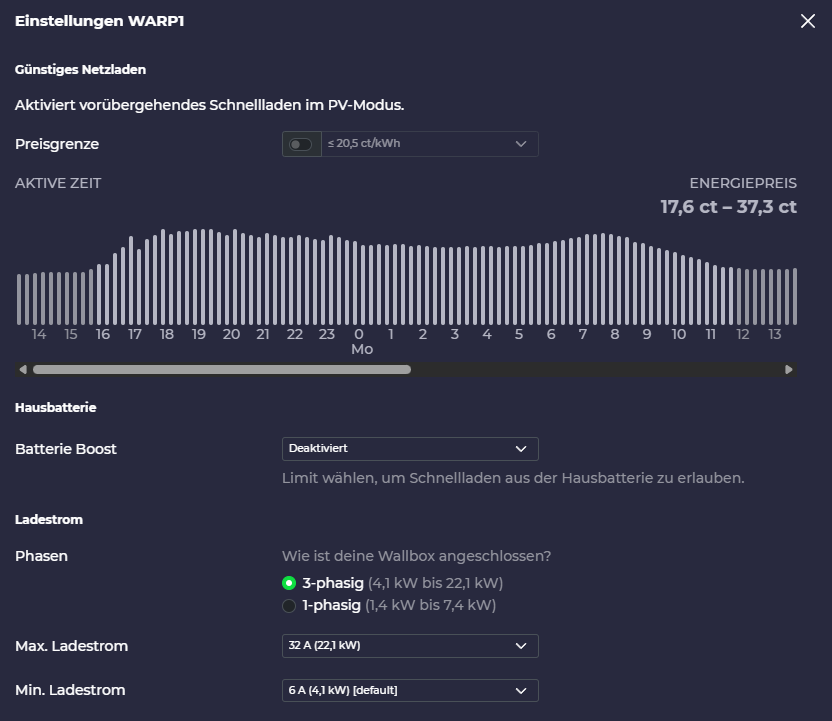Click the horizontal scrollbar thumb under chart

pos(221,370)
